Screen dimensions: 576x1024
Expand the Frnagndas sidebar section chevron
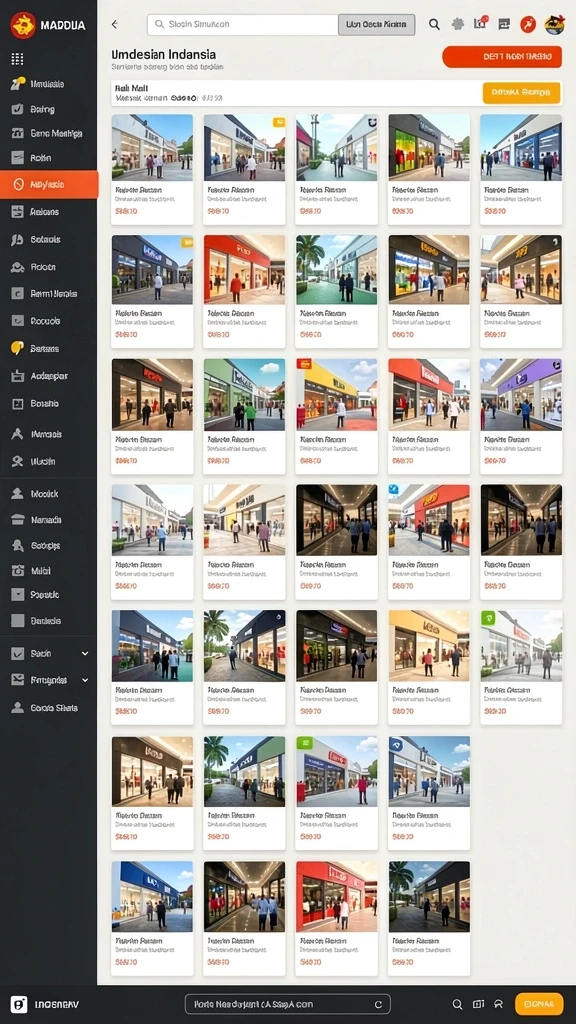point(85,680)
